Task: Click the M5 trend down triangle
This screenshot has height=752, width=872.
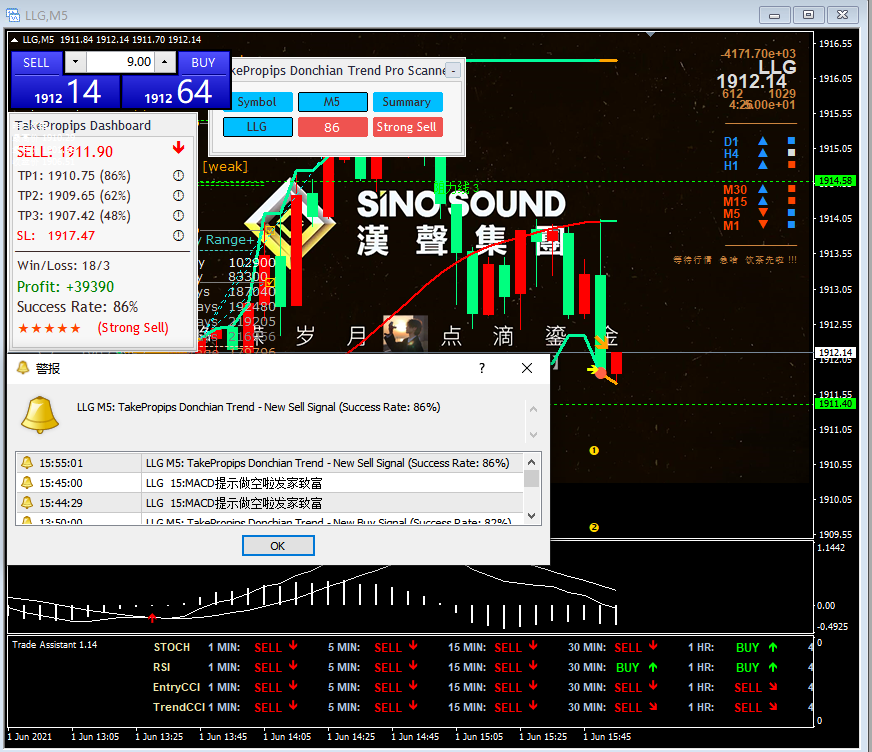Action: (763, 212)
